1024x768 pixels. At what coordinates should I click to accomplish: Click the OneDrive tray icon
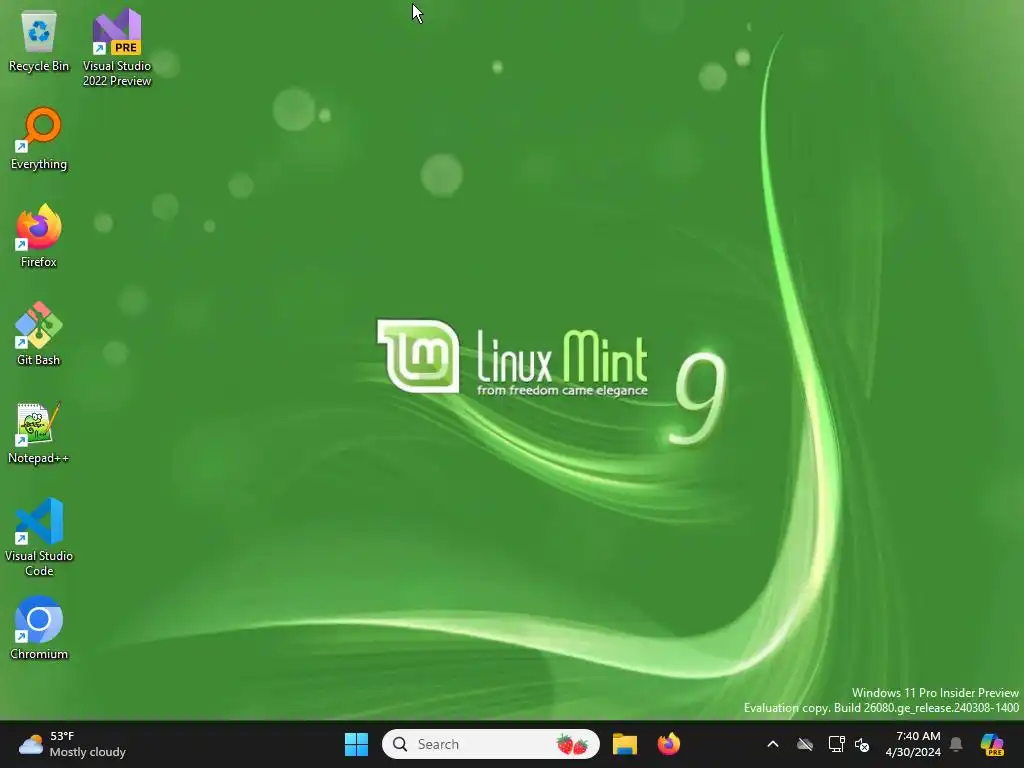[x=805, y=744]
